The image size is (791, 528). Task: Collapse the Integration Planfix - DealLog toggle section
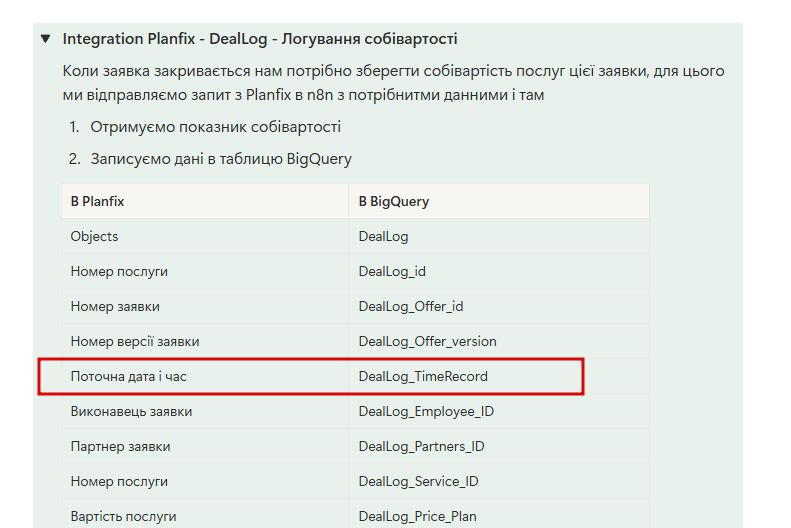[45, 39]
